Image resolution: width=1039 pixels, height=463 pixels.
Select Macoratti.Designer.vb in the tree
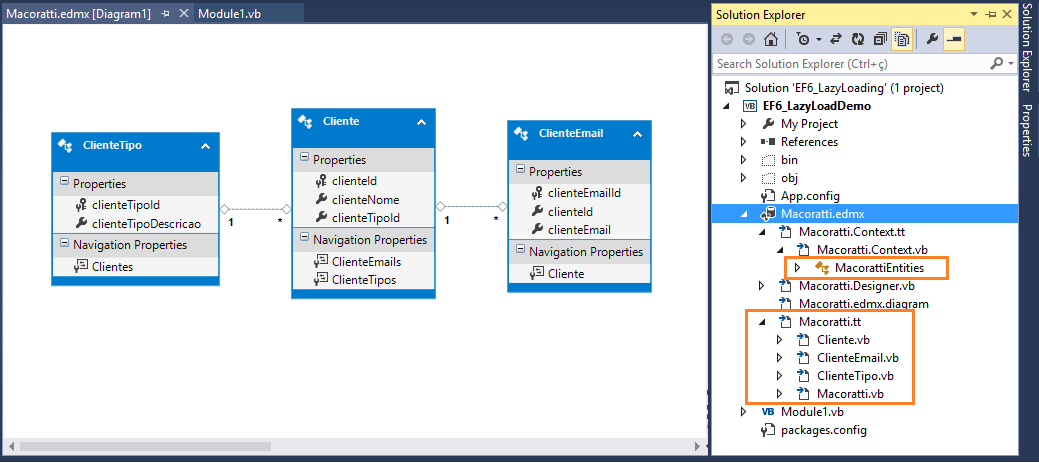(857, 287)
